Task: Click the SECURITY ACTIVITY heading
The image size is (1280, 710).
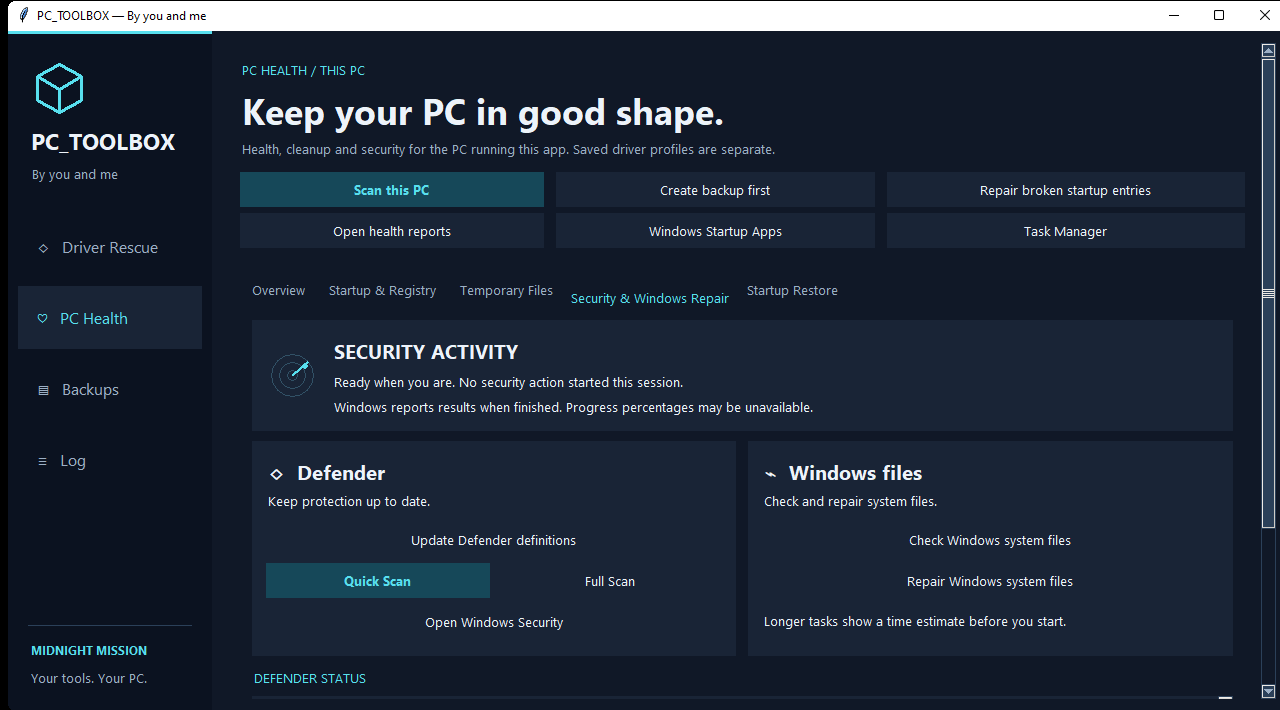Action: coord(426,352)
